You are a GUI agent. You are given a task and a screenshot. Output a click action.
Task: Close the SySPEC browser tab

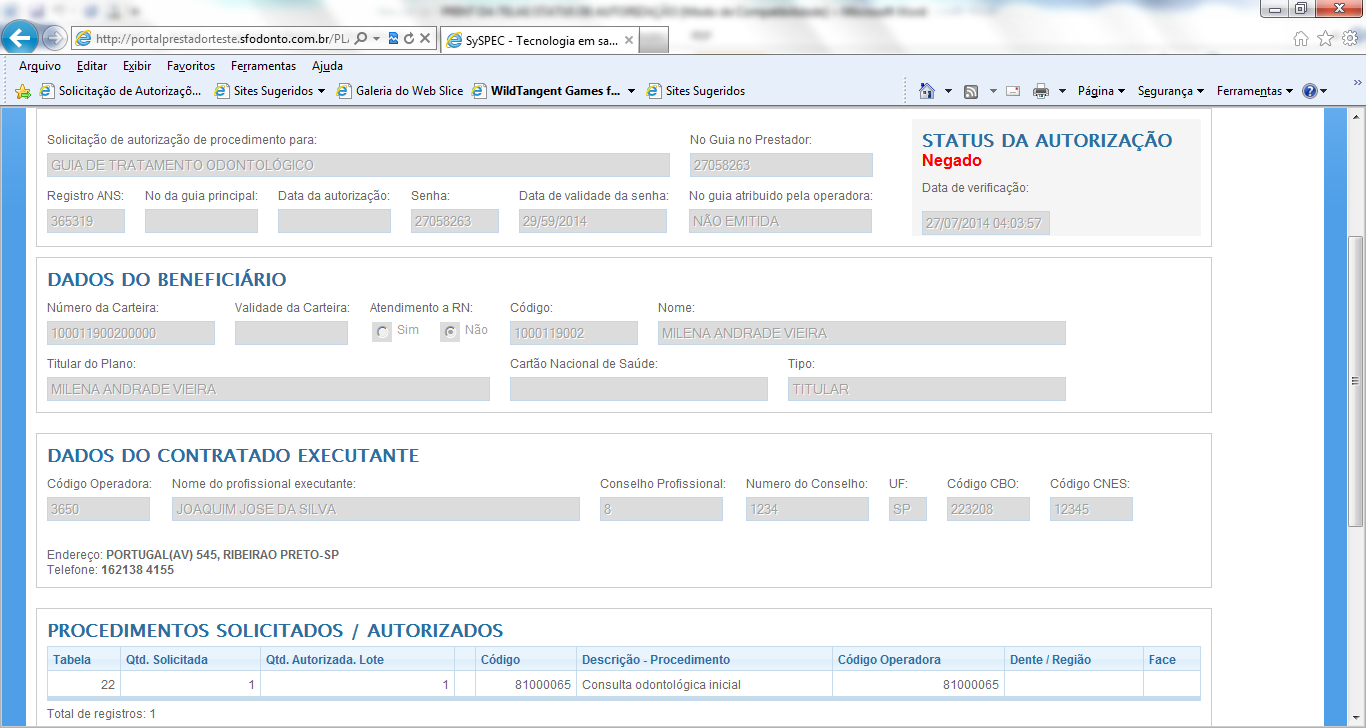click(x=628, y=41)
